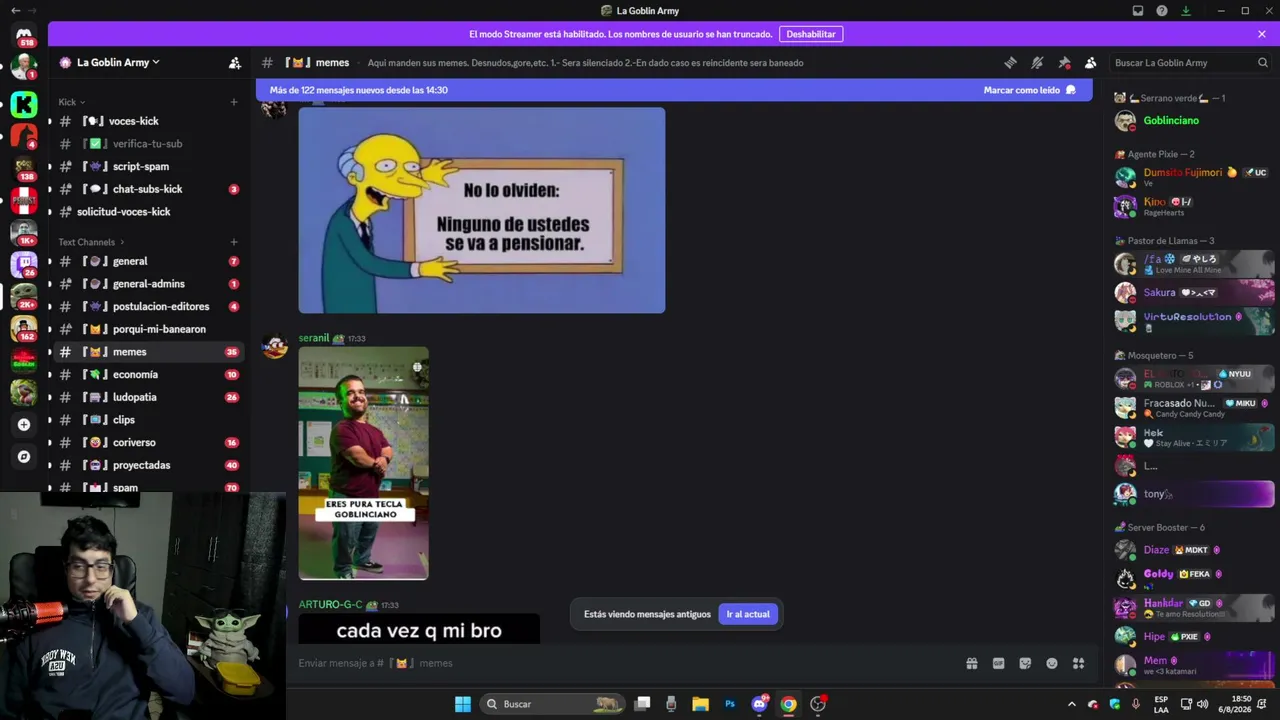The image size is (1280, 720).
Task: Open the clips channel
Action: [148, 420]
